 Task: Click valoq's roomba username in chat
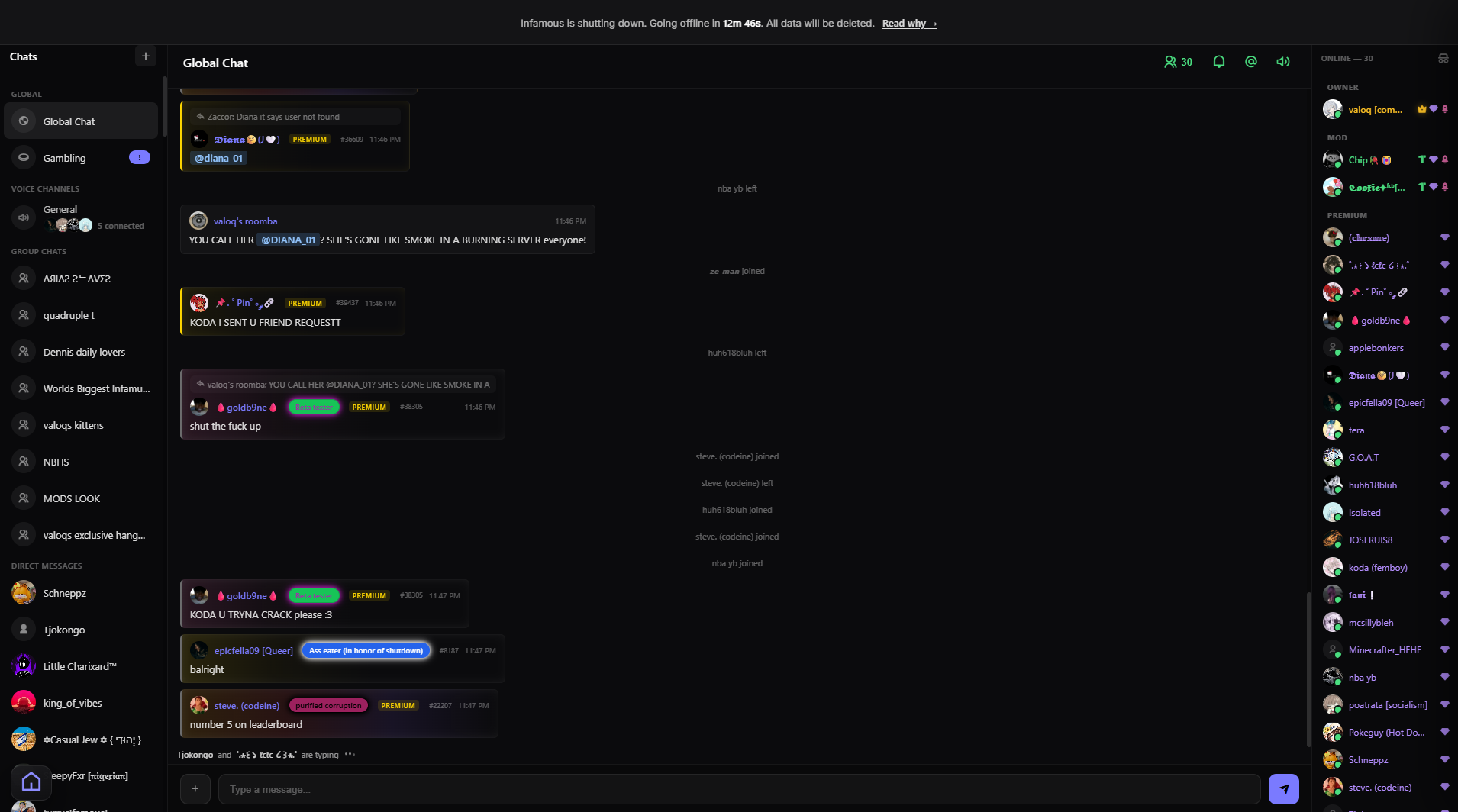pyautogui.click(x=245, y=221)
